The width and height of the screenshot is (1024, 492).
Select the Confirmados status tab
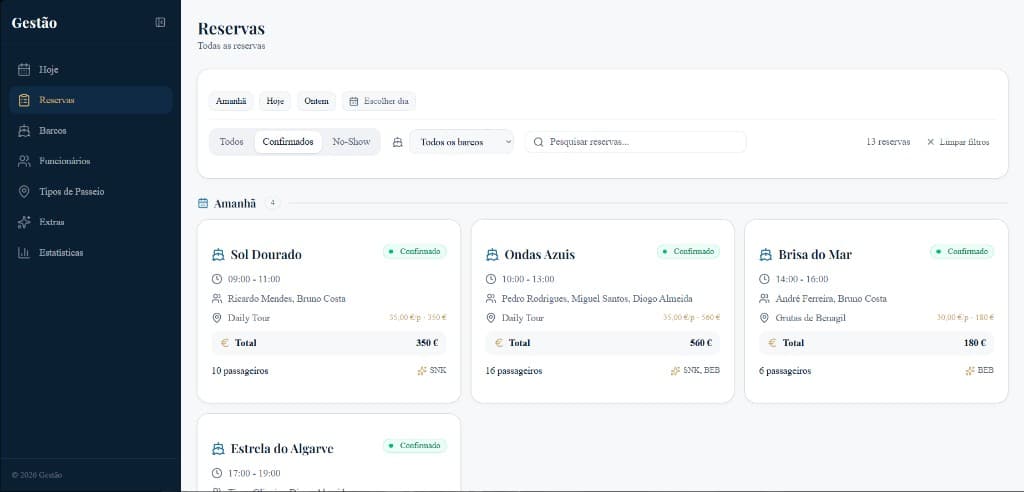(288, 142)
